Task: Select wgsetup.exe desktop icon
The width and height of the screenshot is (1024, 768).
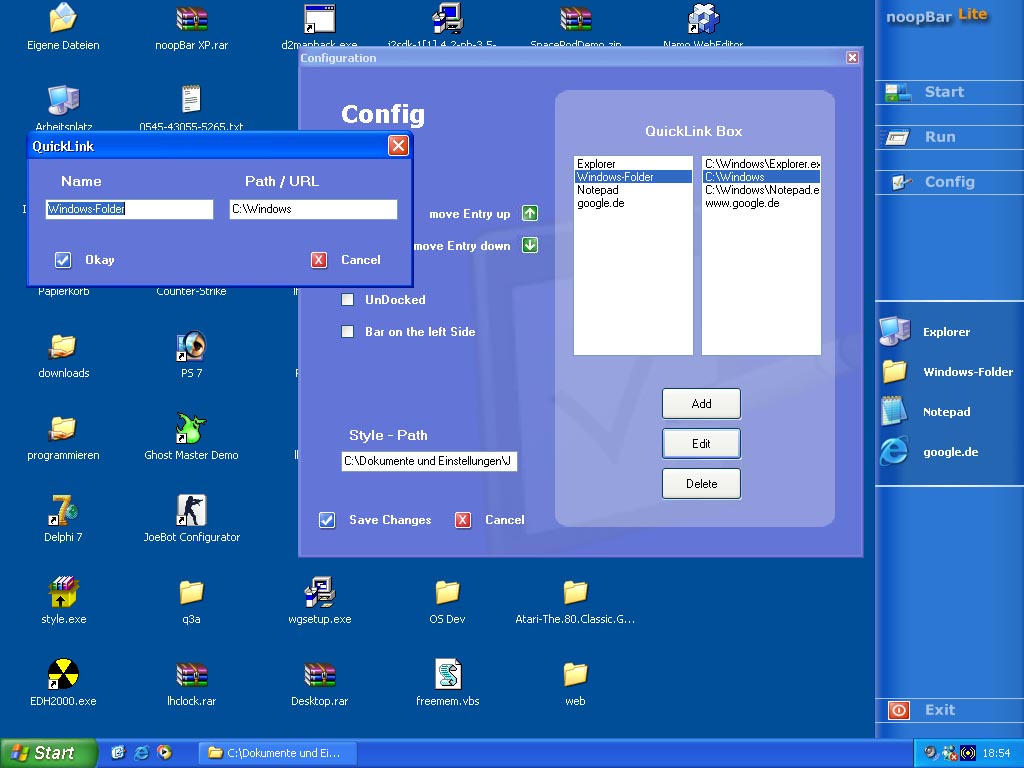Action: (x=319, y=601)
